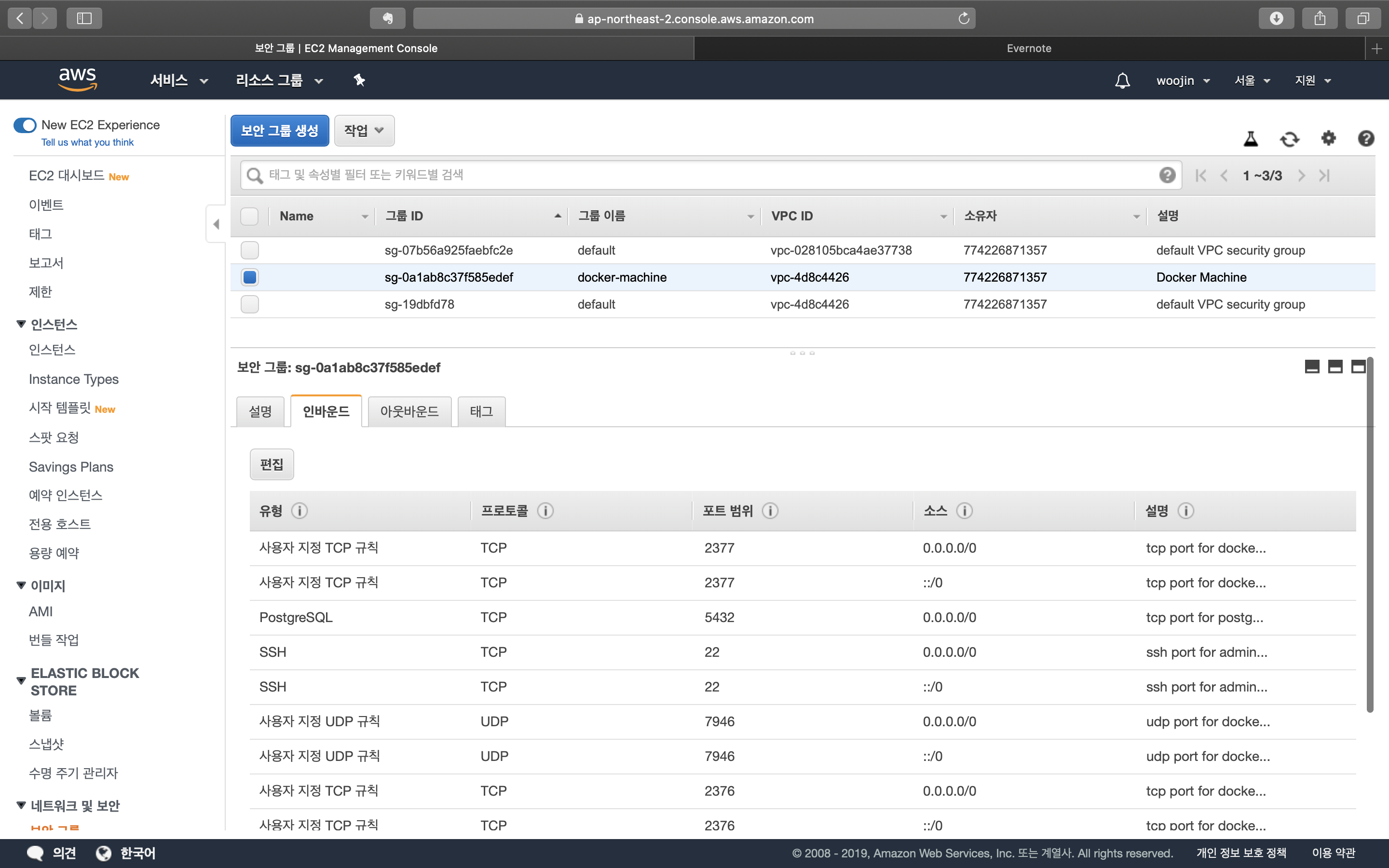Image resolution: width=1389 pixels, height=868 pixels.
Task: Open a new browser tab with plus
Action: point(1377,49)
